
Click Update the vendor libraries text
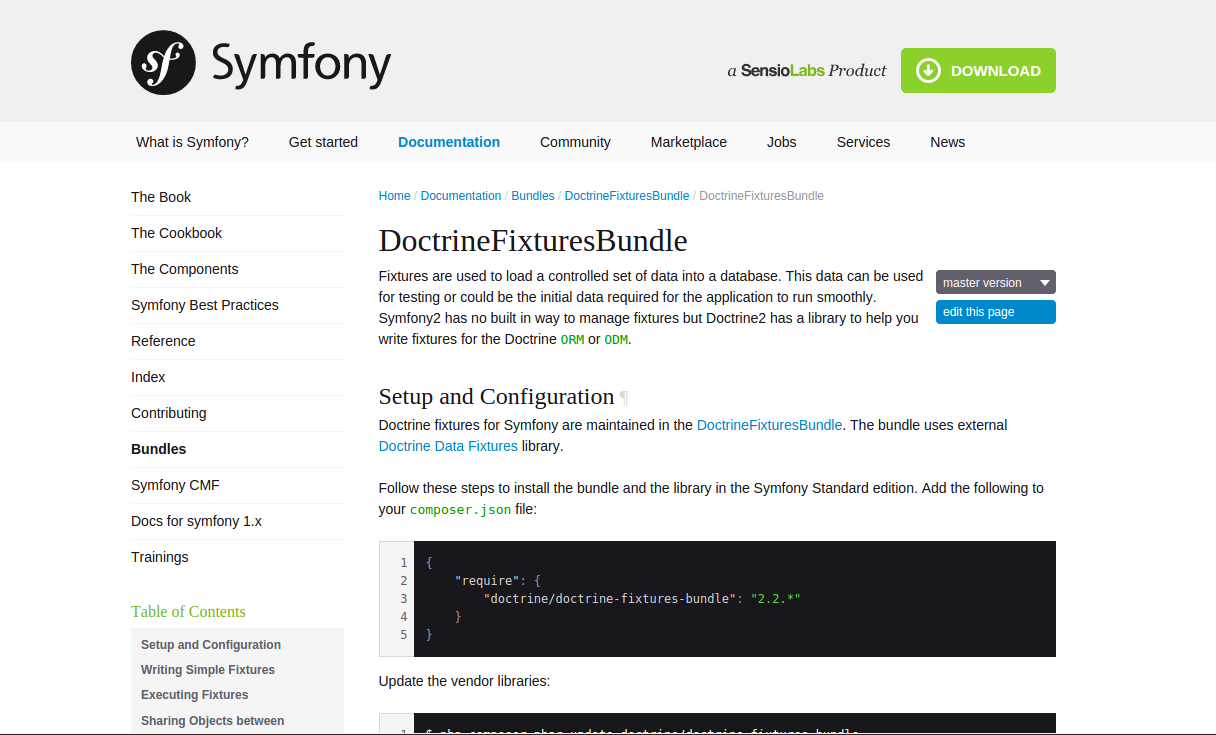tap(464, 681)
